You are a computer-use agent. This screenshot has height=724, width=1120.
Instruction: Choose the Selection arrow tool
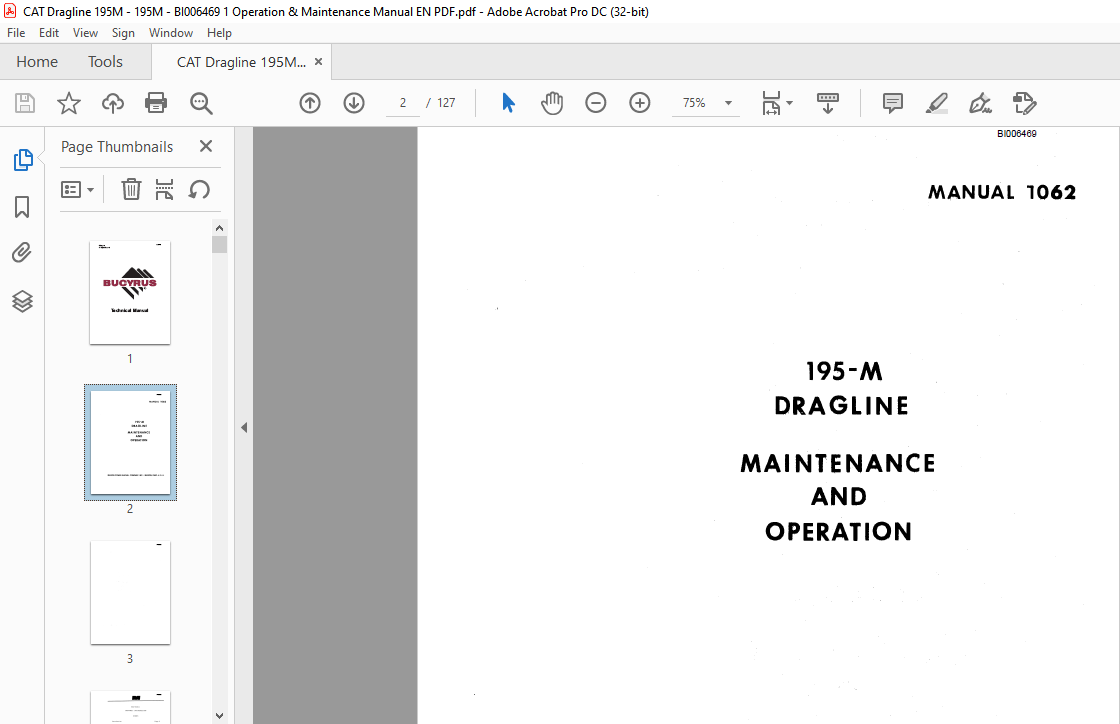pos(508,103)
